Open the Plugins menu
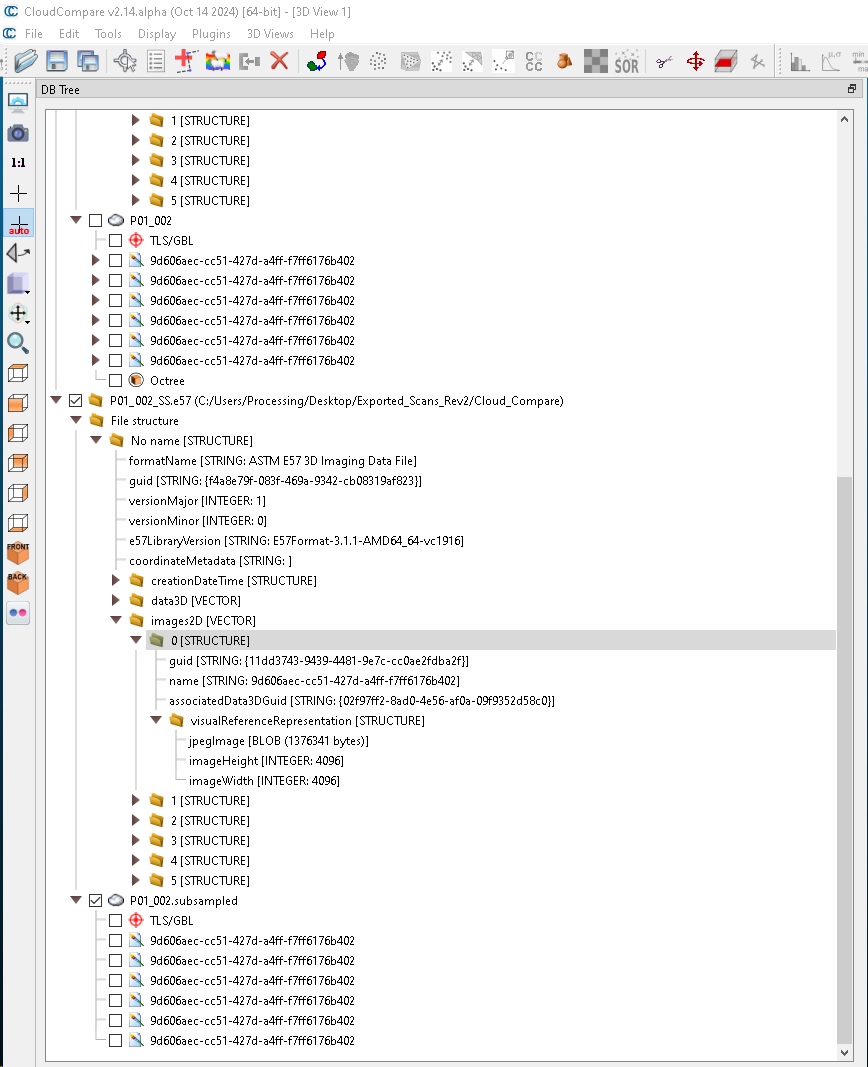The image size is (868, 1067). [211, 33]
